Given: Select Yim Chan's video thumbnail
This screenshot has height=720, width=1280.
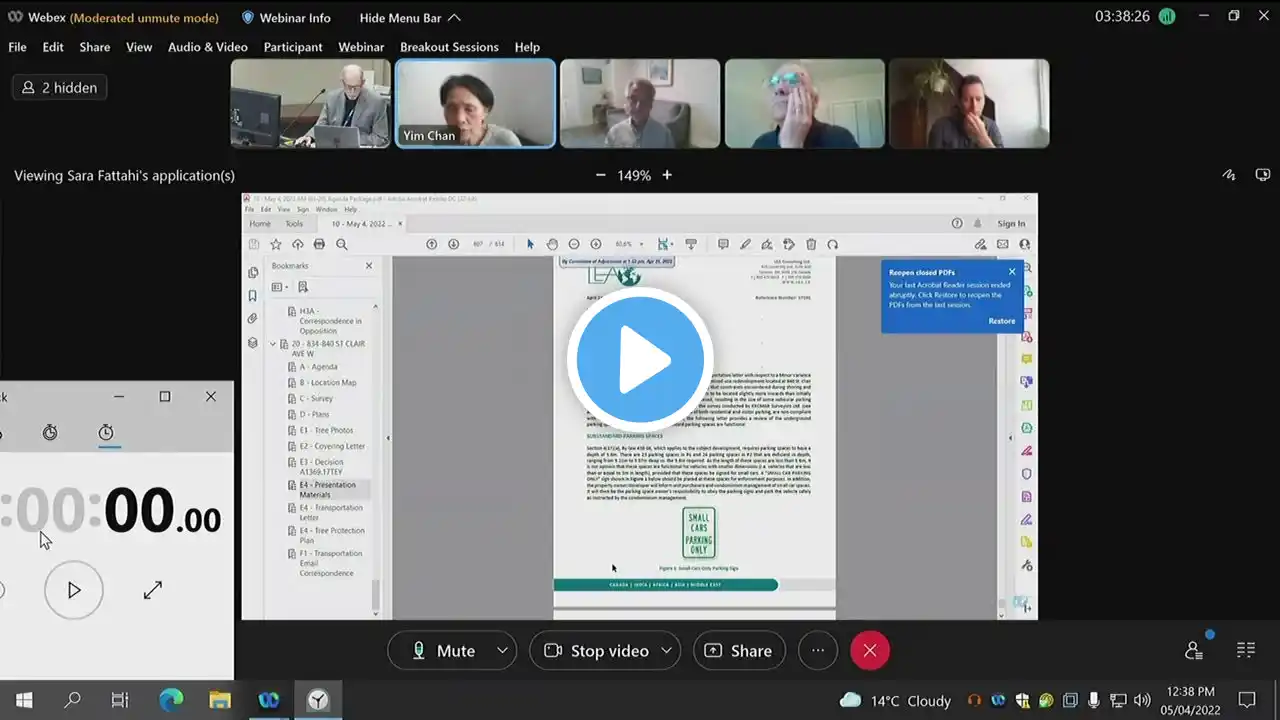Looking at the screenshot, I should [x=475, y=103].
